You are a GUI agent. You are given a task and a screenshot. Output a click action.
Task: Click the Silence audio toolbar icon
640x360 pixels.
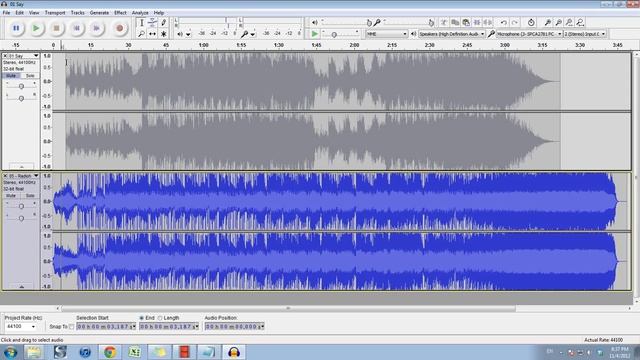[x=488, y=22]
